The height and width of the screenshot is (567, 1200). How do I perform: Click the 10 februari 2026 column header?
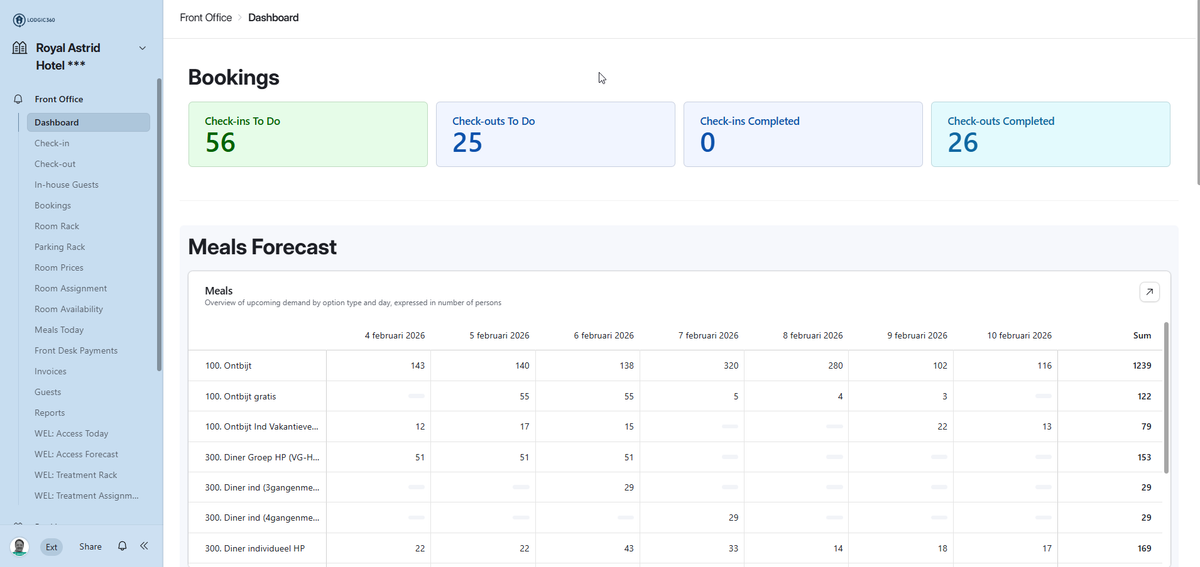pyautogui.click(x=1019, y=336)
